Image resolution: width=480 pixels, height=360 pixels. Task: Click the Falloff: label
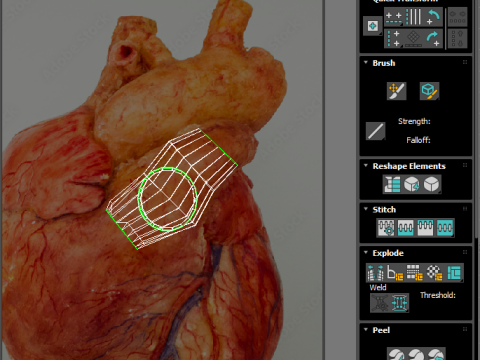(x=418, y=140)
